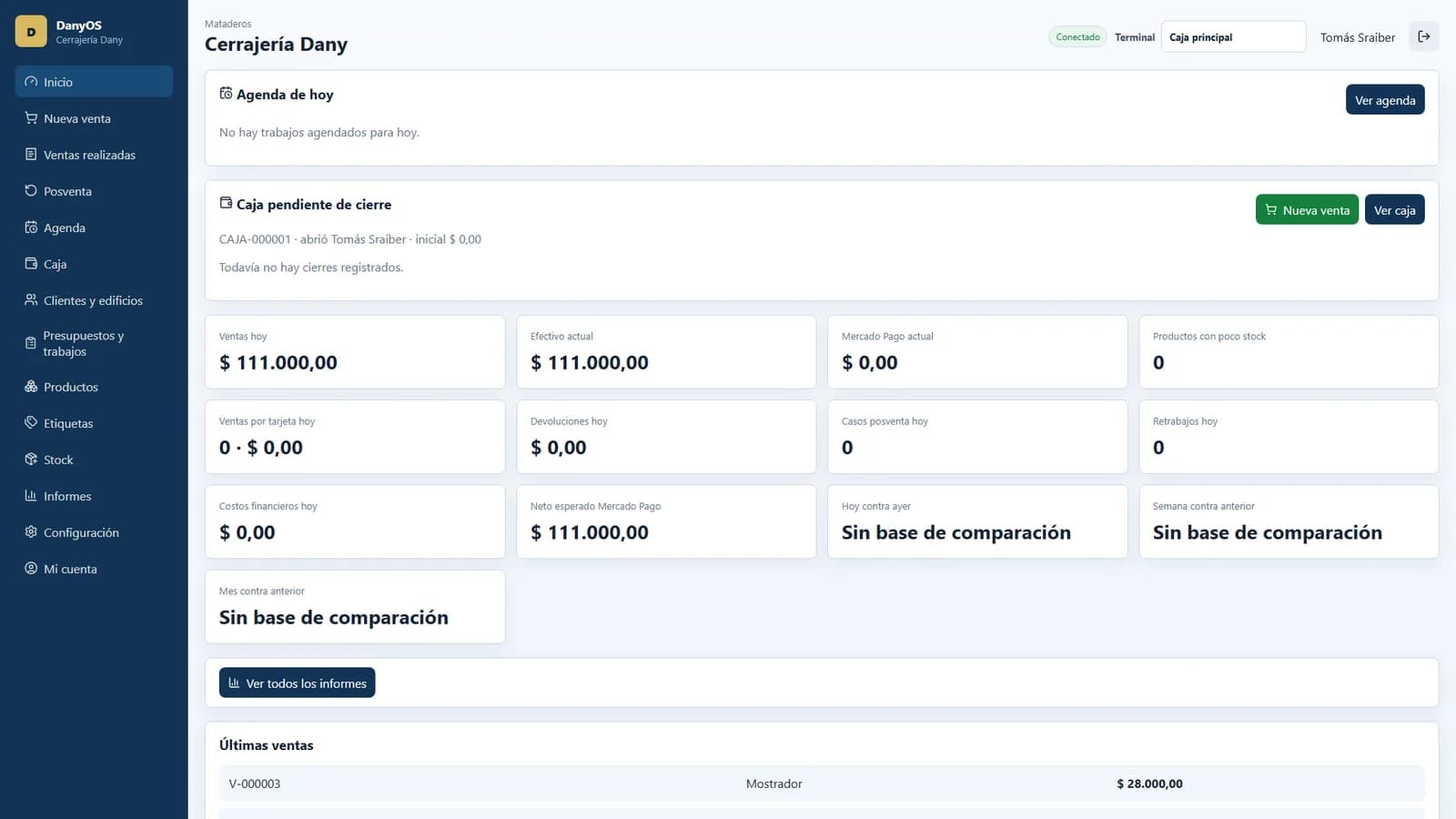
Task: Open the Etiquetas page
Action: pyautogui.click(x=94, y=423)
